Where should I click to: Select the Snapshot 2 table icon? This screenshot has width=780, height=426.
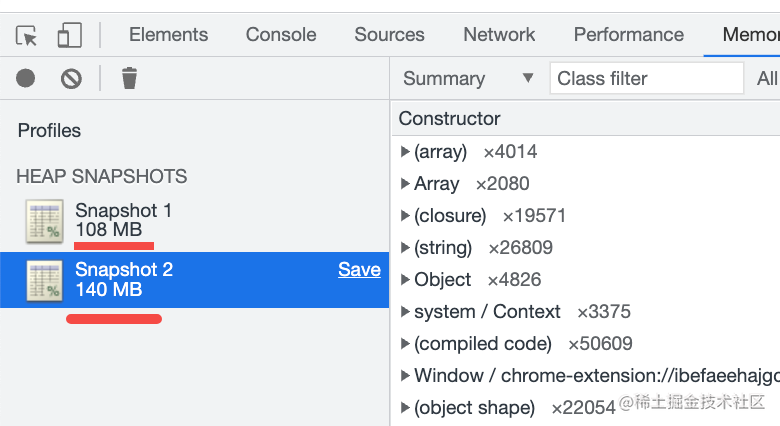[x=44, y=281]
